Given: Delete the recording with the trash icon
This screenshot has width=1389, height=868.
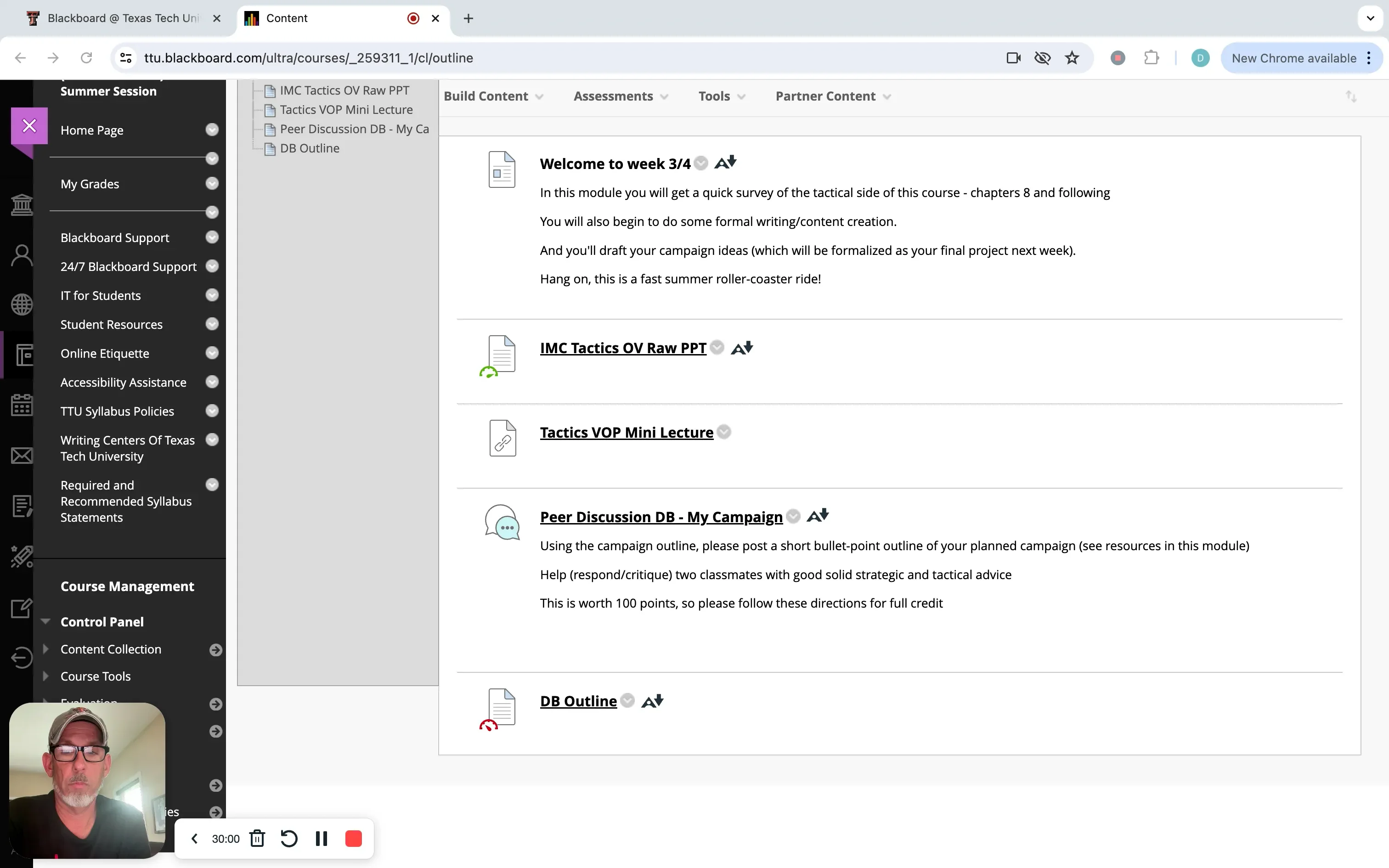Looking at the screenshot, I should click(257, 839).
